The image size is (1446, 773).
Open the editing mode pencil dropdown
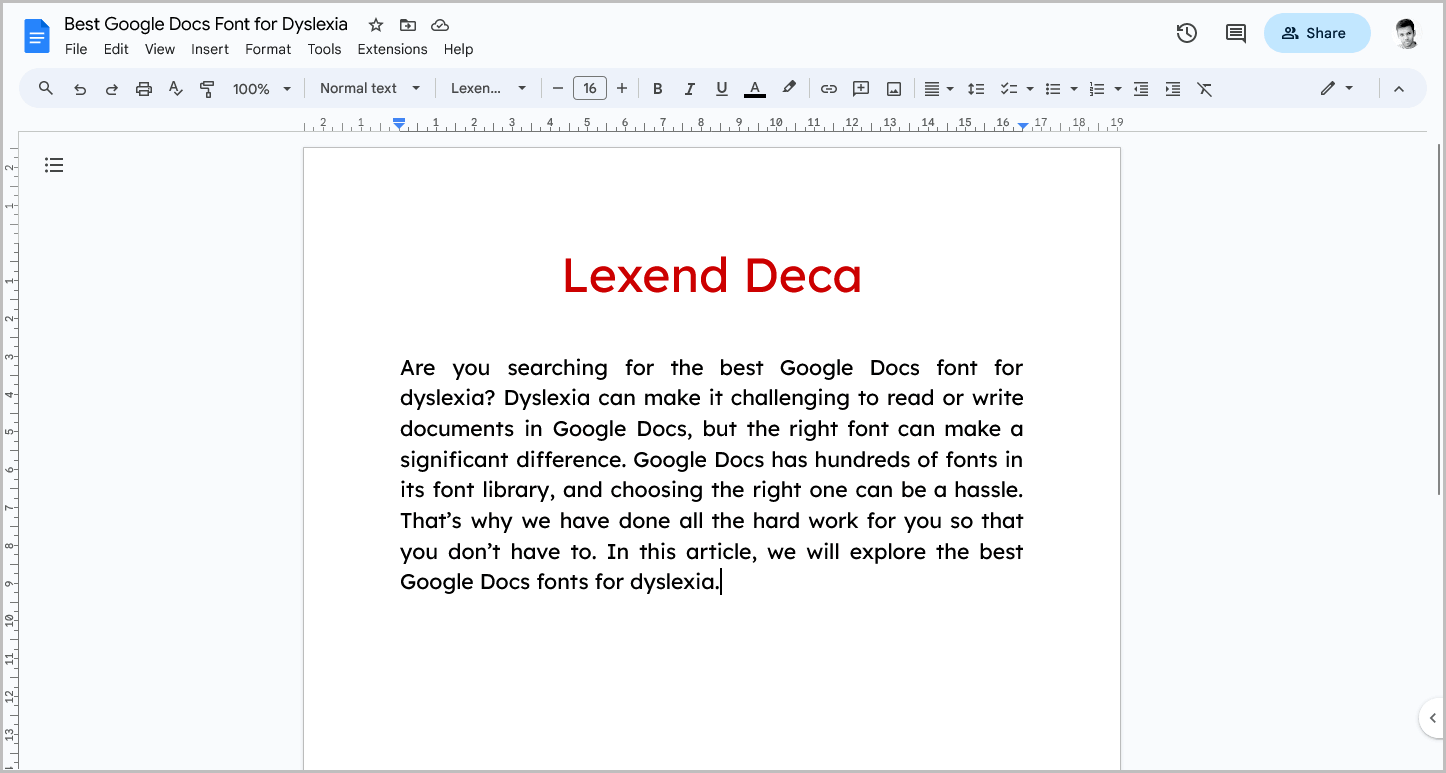(1336, 88)
